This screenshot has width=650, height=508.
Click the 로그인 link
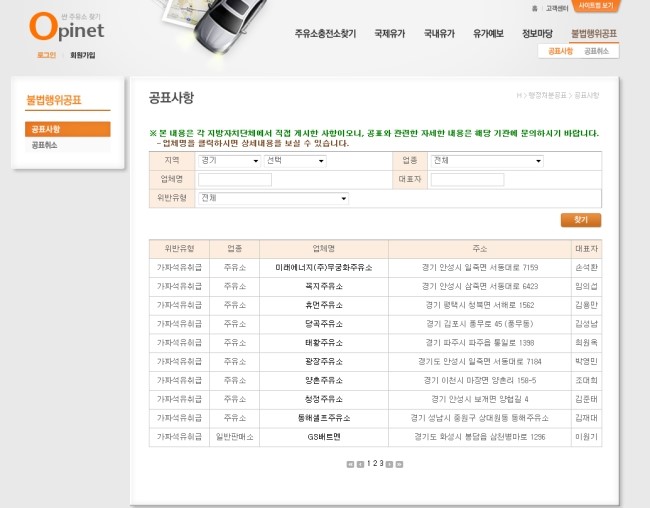(x=46, y=55)
